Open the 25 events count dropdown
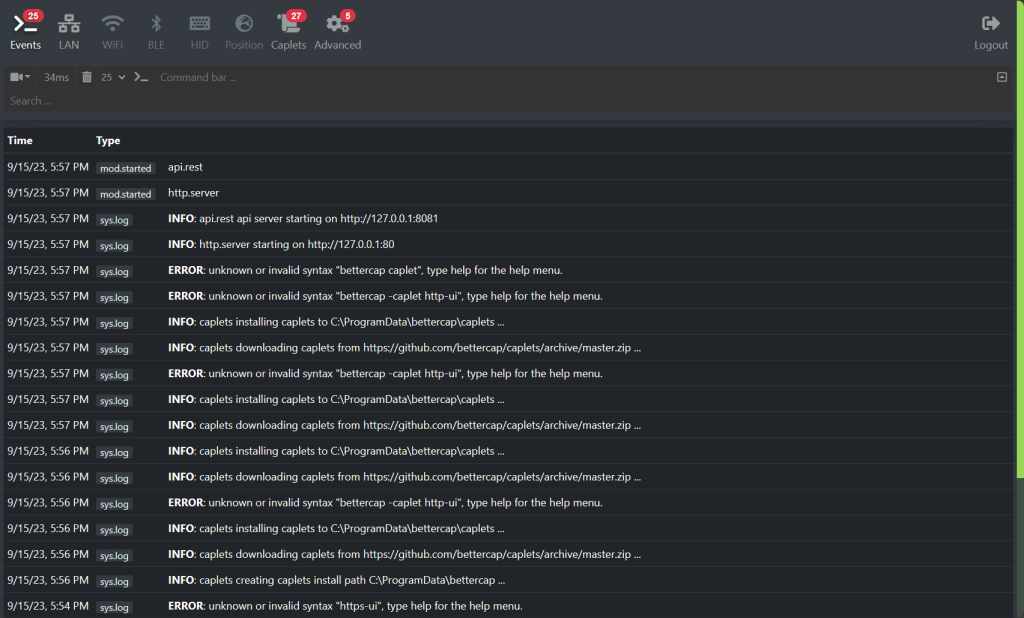This screenshot has width=1024, height=618. pos(113,77)
